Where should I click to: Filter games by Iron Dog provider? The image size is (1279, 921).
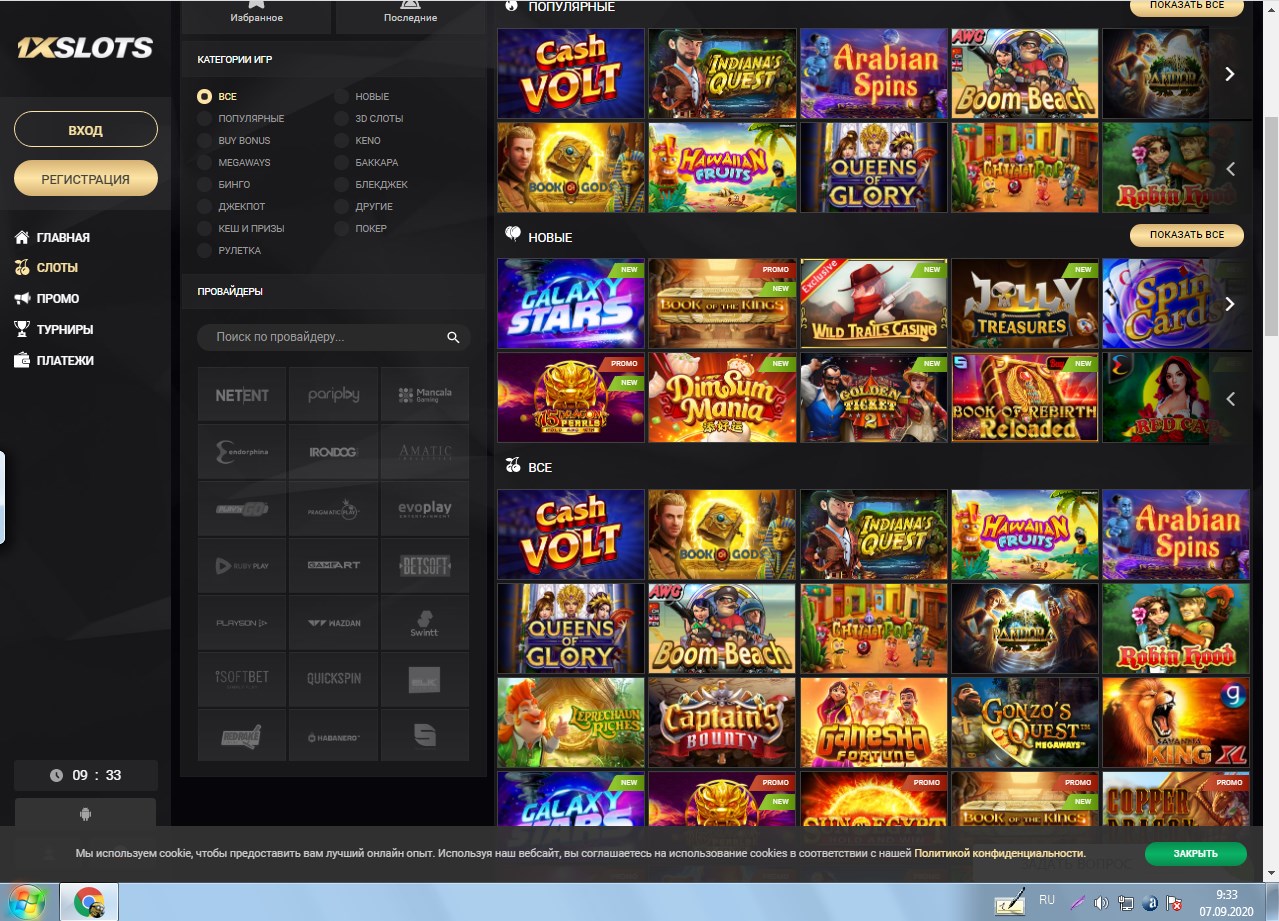334,452
